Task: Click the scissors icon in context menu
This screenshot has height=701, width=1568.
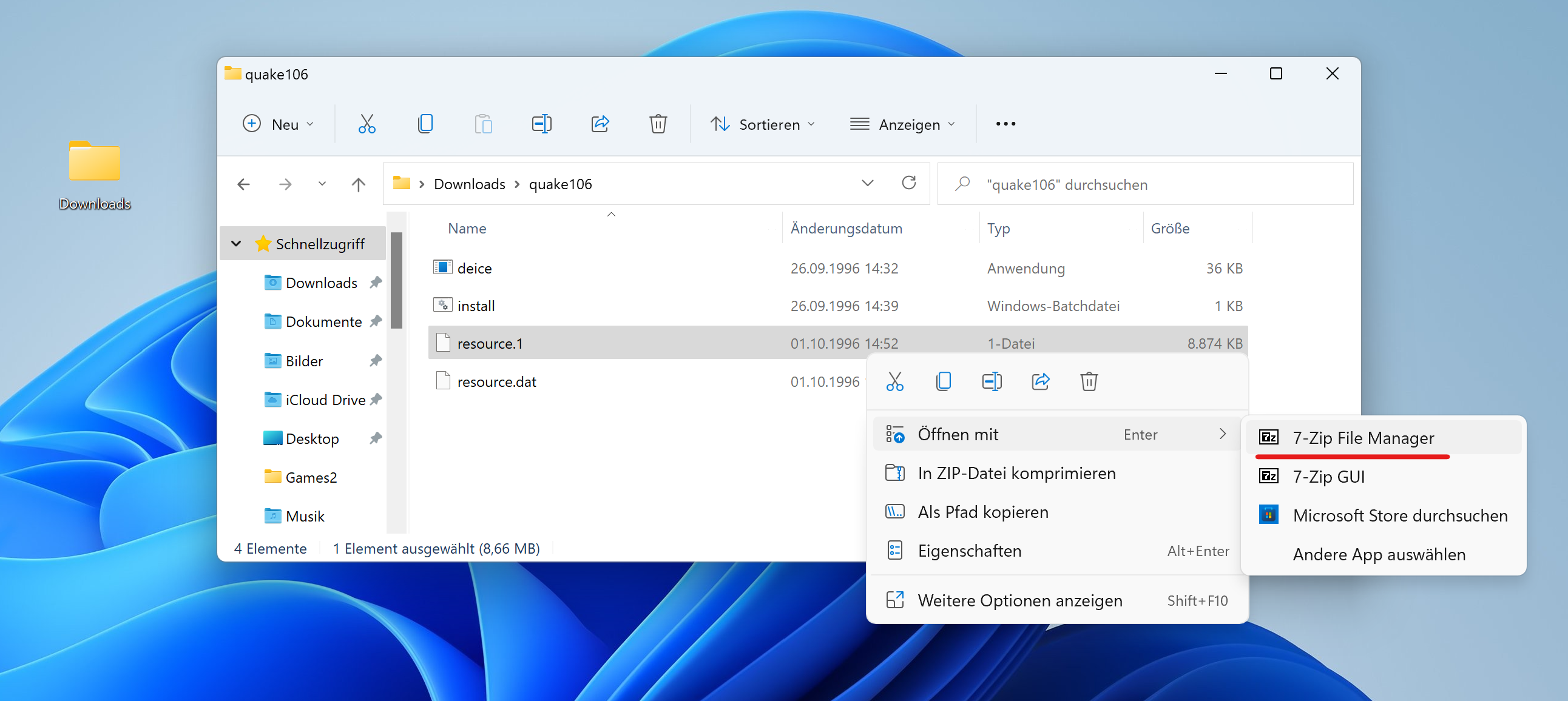Action: point(894,381)
